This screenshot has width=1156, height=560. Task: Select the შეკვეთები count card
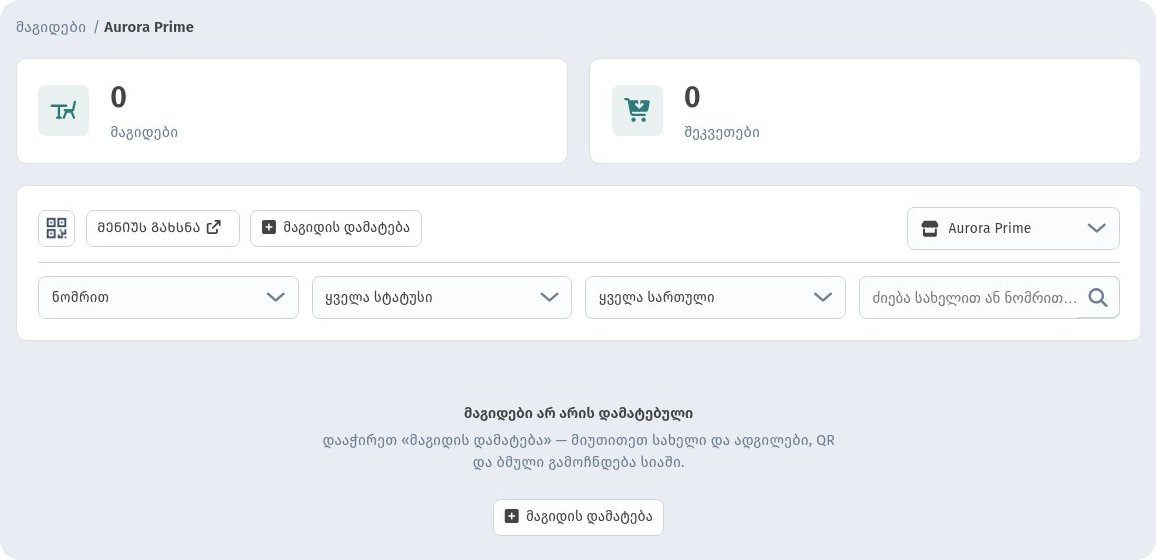(x=865, y=111)
